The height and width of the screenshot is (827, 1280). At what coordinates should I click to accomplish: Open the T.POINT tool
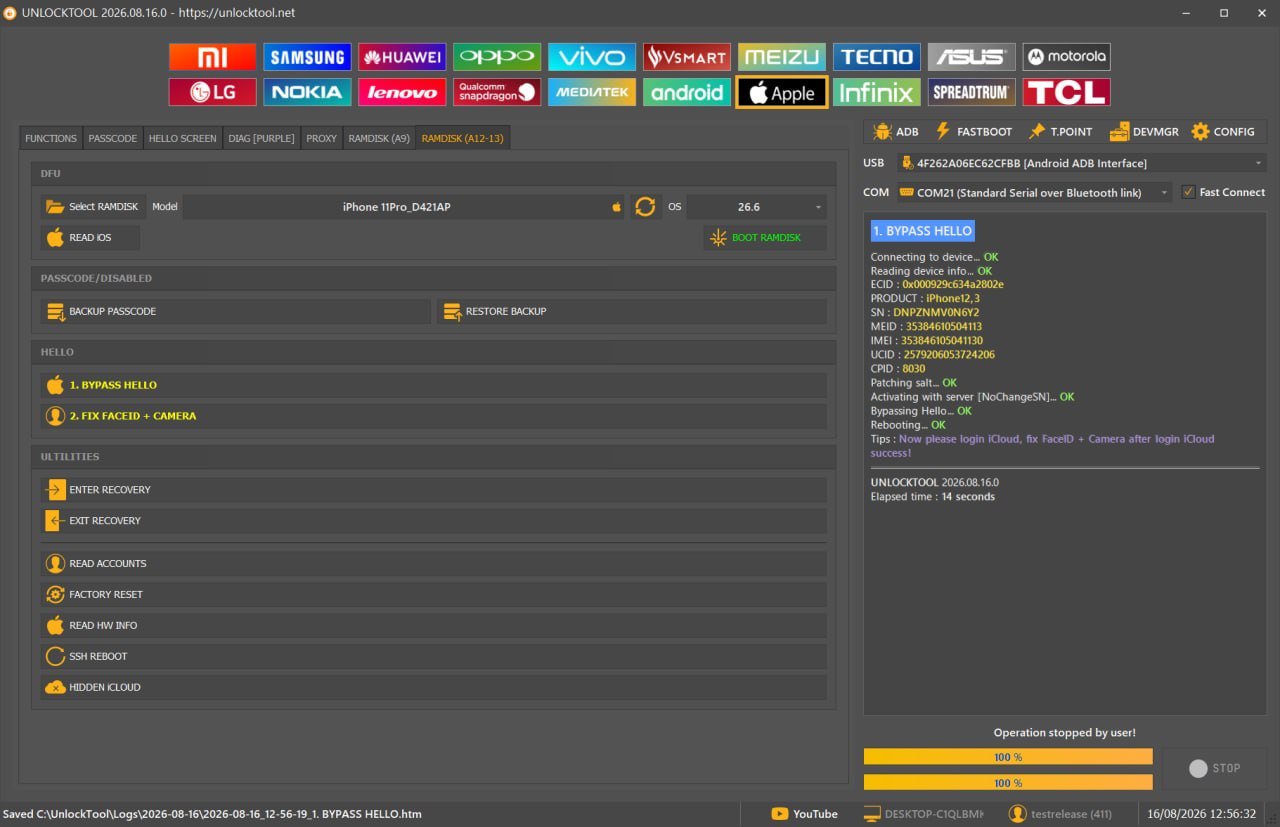pyautogui.click(x=1060, y=131)
